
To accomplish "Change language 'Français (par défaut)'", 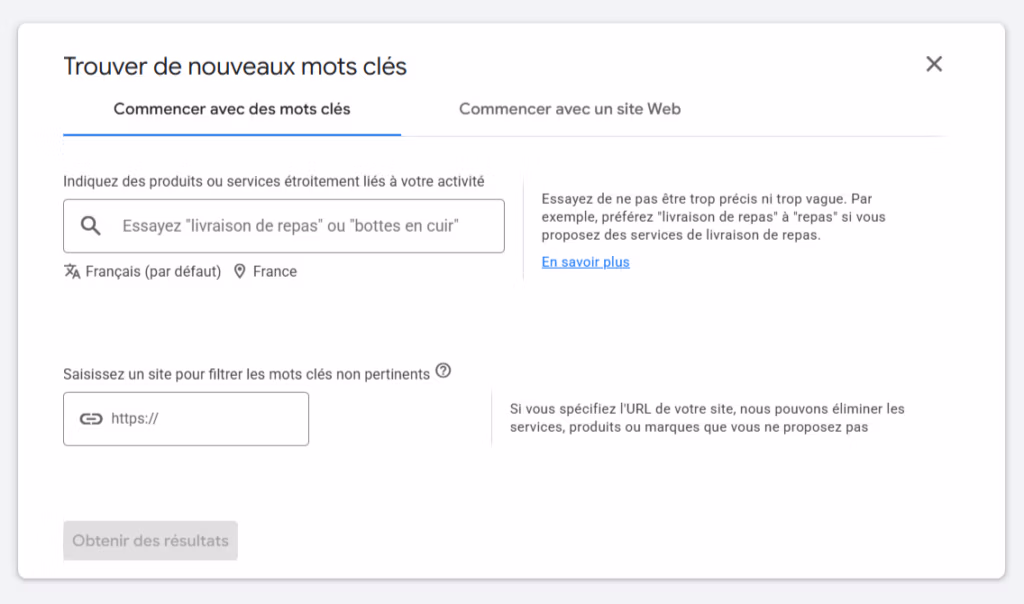I will (153, 272).
